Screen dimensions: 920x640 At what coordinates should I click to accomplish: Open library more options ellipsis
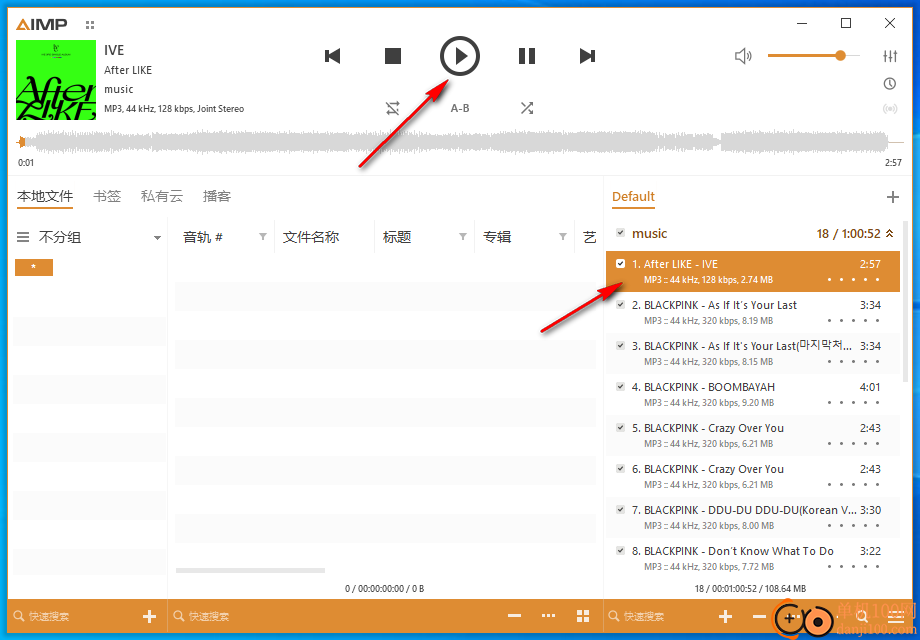click(x=549, y=616)
